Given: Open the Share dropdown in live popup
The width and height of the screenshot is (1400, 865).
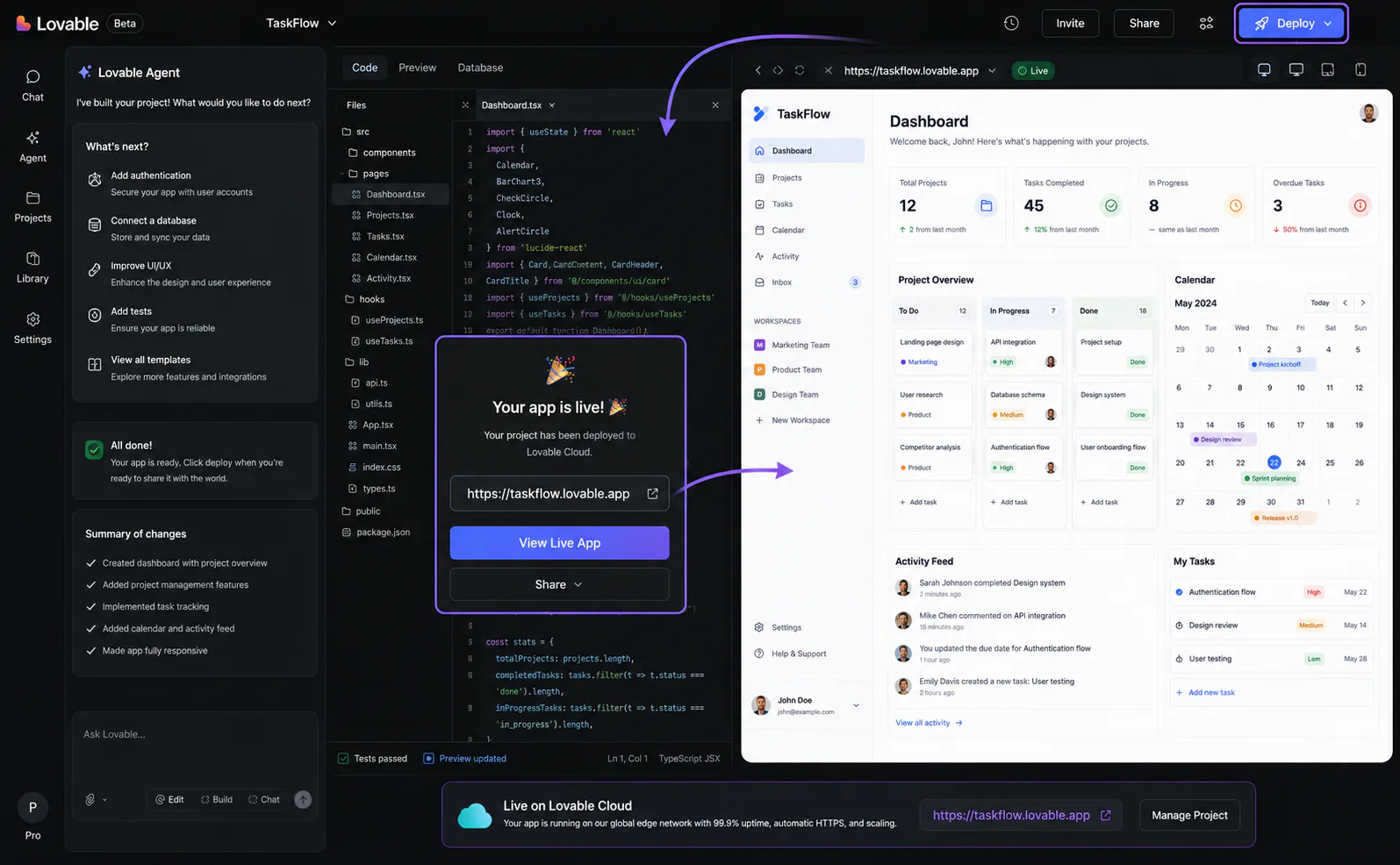Looking at the screenshot, I should [x=559, y=584].
